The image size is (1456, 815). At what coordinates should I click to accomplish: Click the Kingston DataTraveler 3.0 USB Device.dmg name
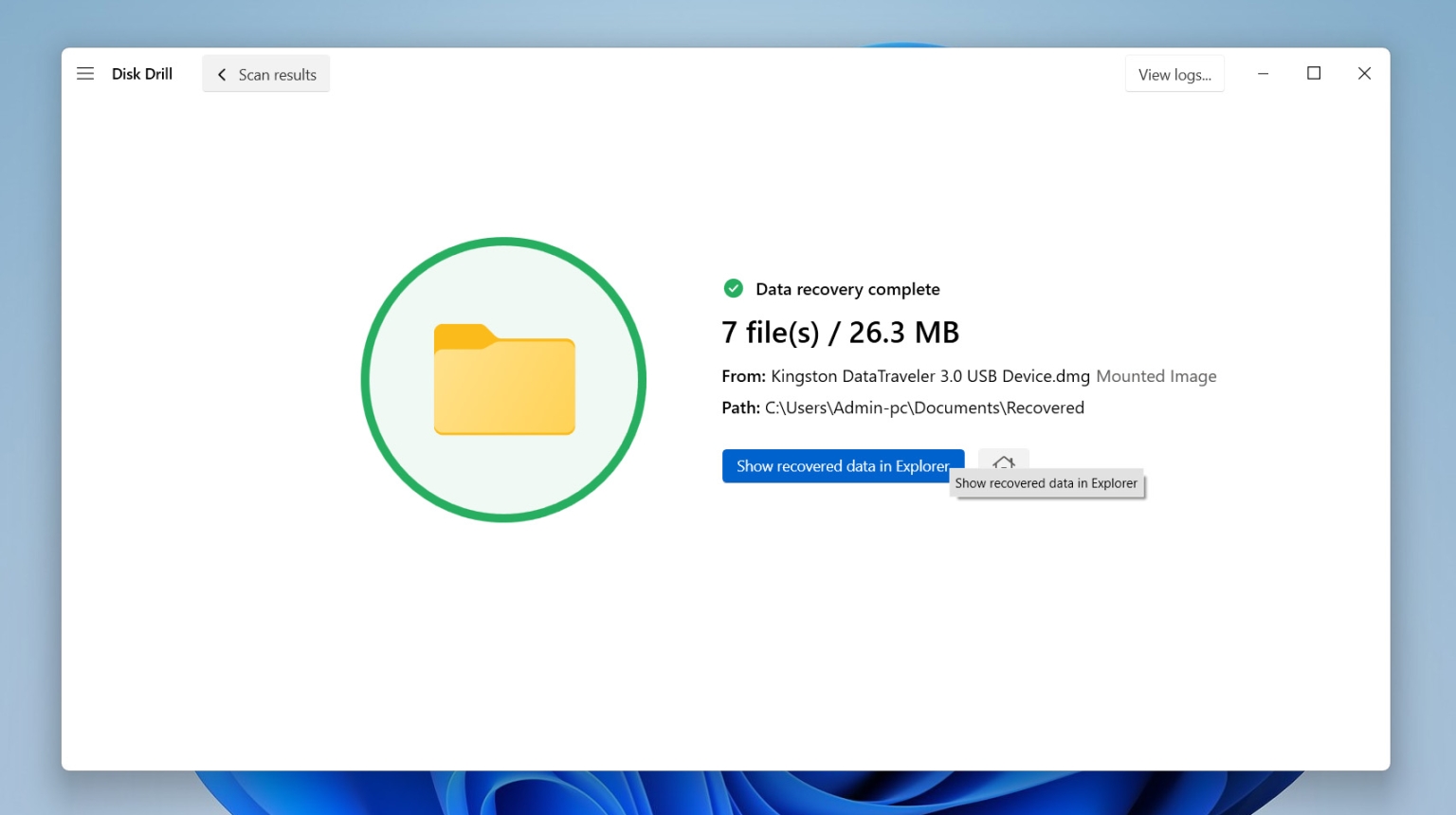(x=930, y=376)
